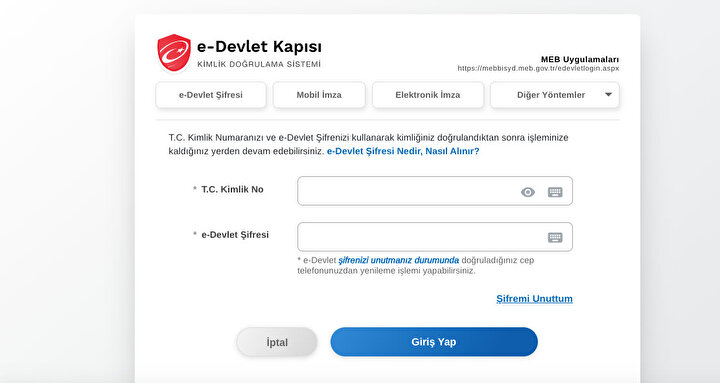Click the e-Devlet Kapısı title text
720x383 pixels.
pyautogui.click(x=259, y=46)
